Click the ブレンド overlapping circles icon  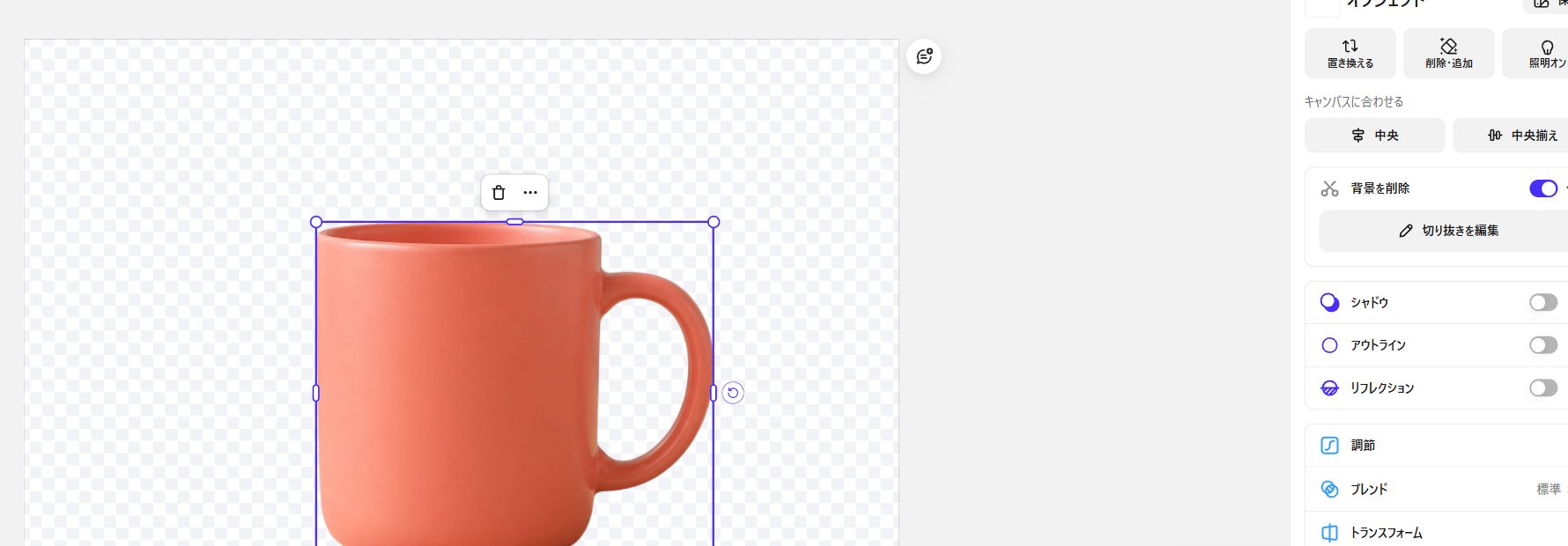tap(1330, 490)
